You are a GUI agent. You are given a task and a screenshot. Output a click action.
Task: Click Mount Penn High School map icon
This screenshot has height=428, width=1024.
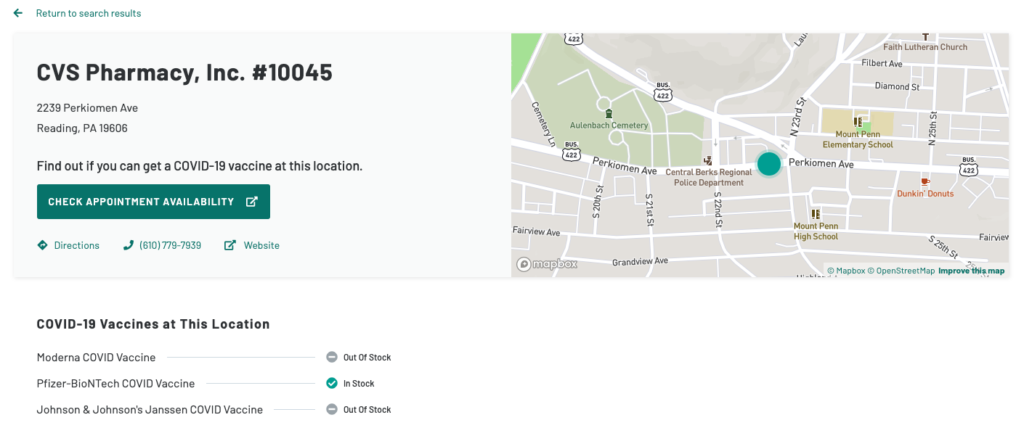[x=815, y=214]
